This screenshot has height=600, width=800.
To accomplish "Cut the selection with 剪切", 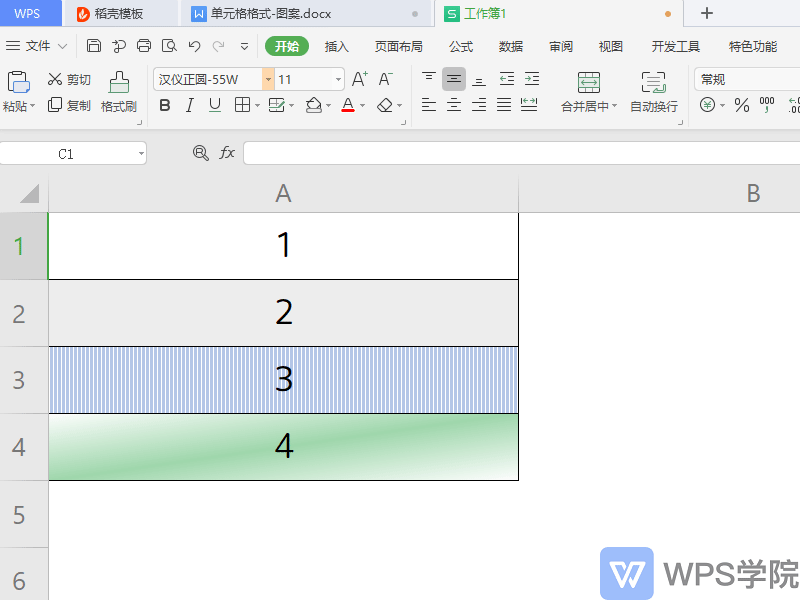I will click(69, 79).
